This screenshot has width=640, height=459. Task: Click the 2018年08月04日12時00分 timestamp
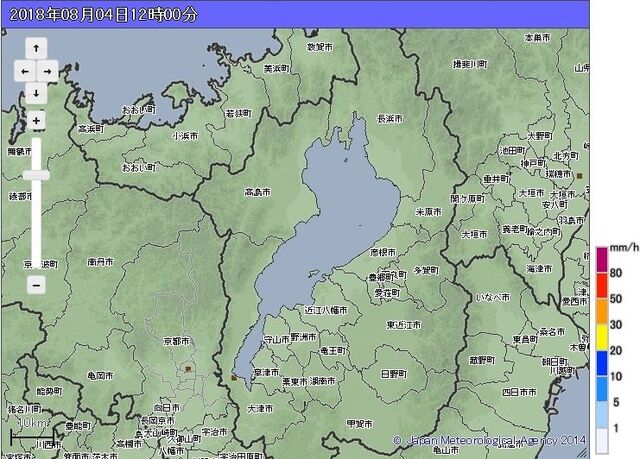103,15
